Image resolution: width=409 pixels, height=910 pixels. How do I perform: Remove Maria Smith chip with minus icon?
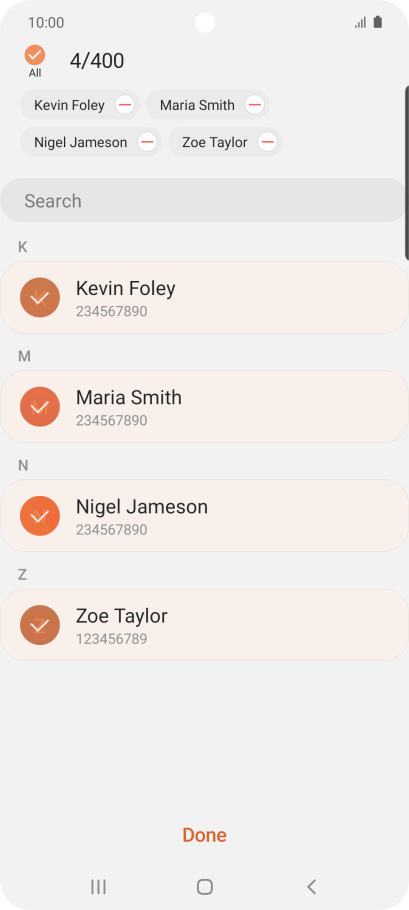click(254, 105)
